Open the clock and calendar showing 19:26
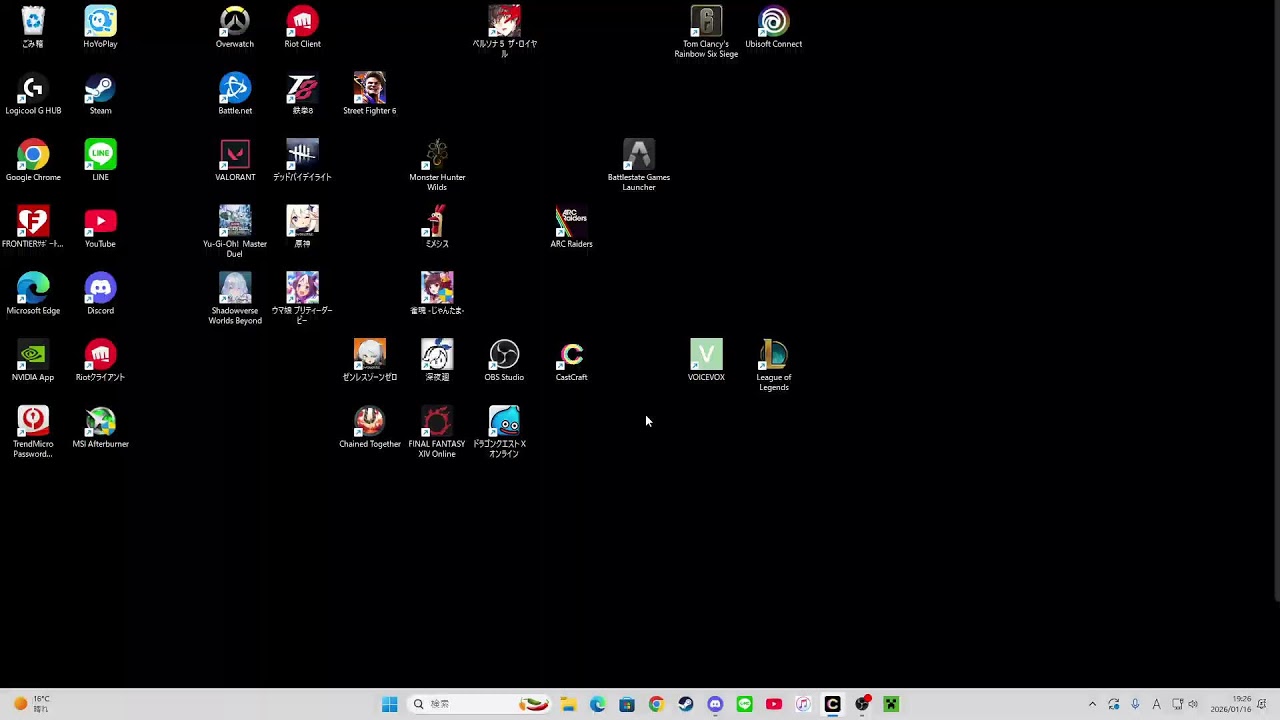1280x720 pixels. pyautogui.click(x=1231, y=704)
